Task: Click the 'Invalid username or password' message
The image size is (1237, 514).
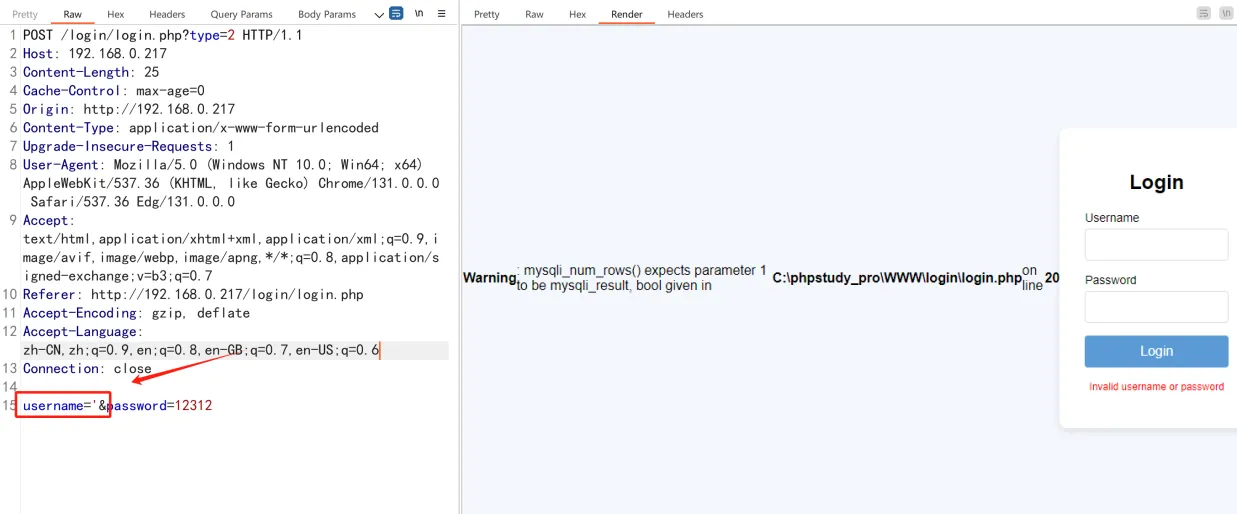Action: (x=1156, y=387)
